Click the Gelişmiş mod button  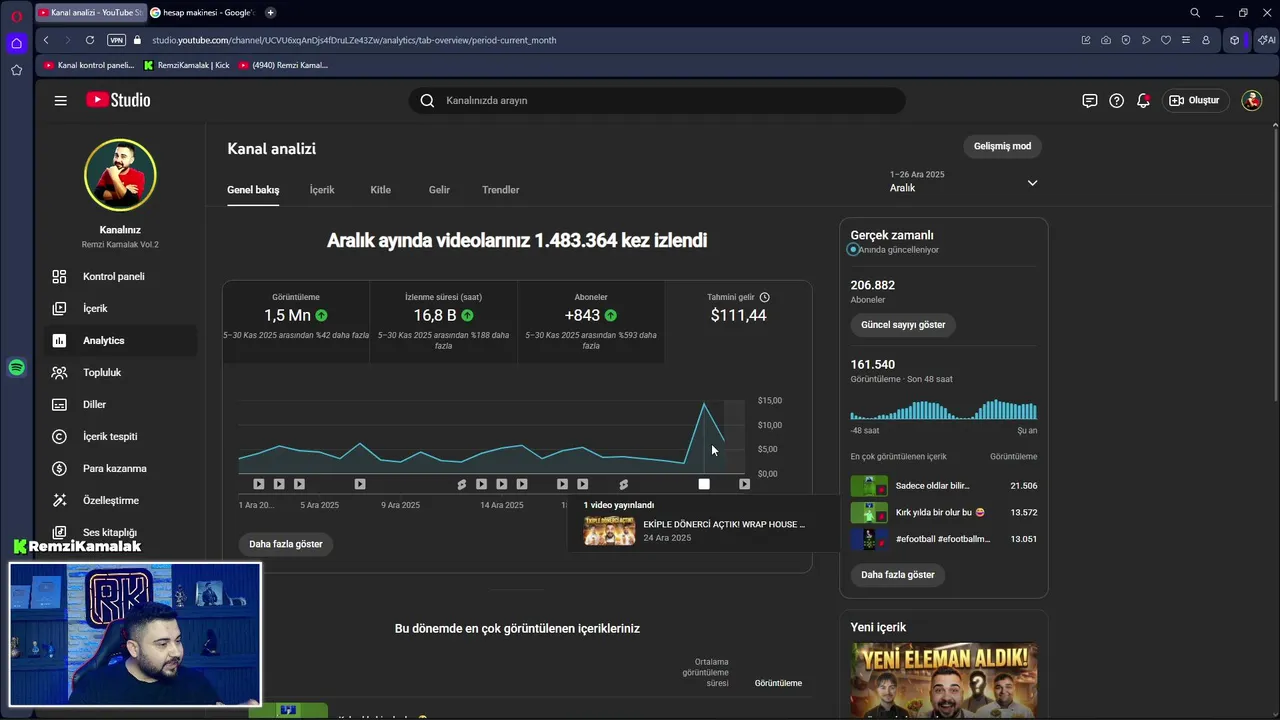(x=1003, y=146)
